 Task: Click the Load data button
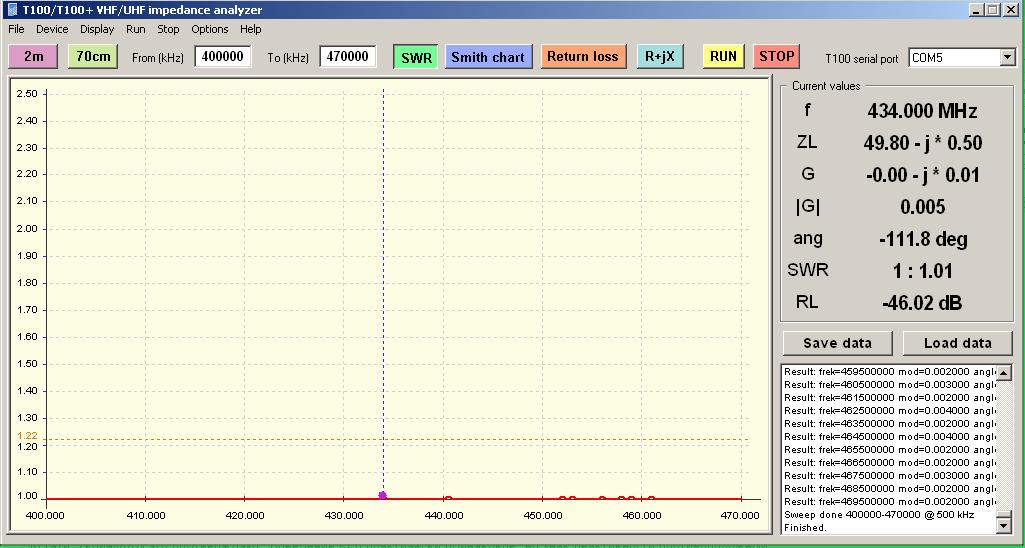[957, 343]
